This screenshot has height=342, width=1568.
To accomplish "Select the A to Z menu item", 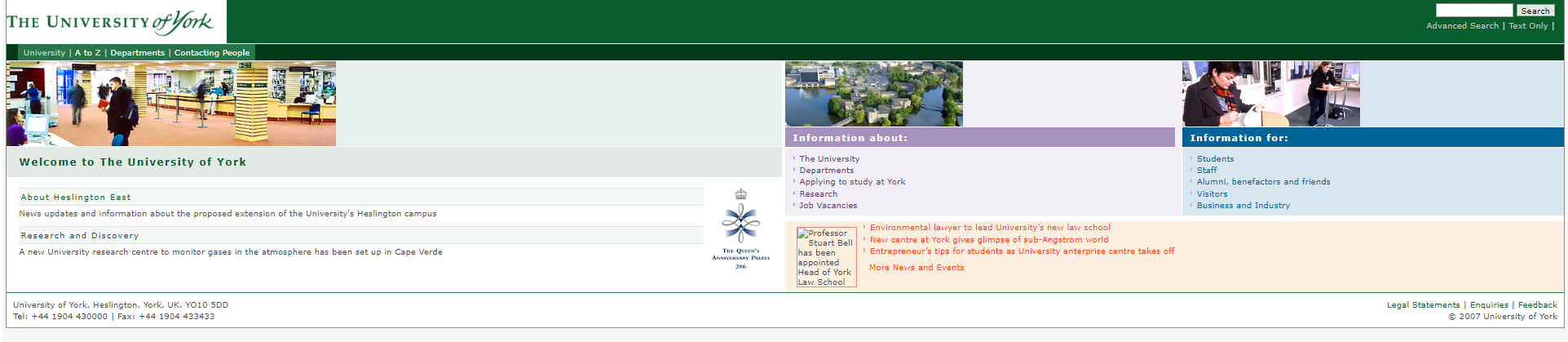I will (x=88, y=53).
